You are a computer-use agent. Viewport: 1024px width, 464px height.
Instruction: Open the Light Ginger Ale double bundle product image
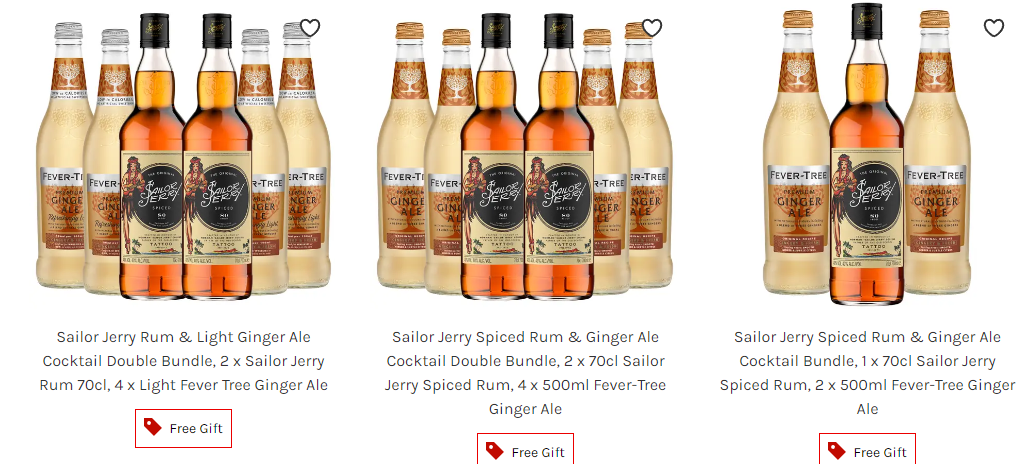[x=184, y=157]
